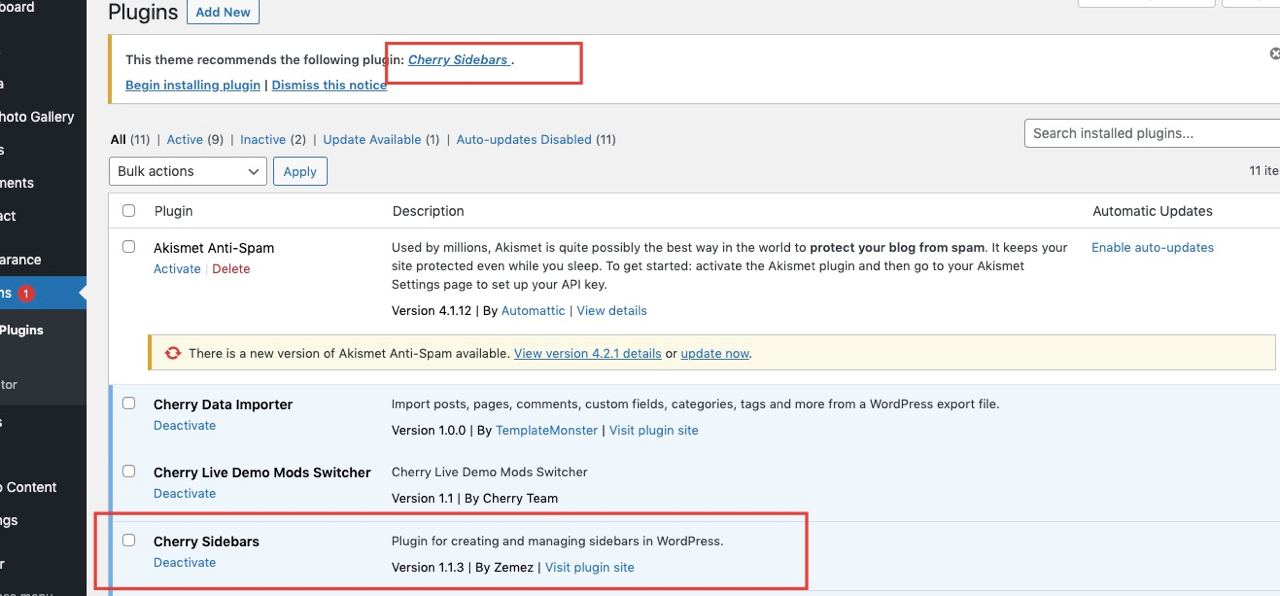Delete the Akismet Anti-Spam plugin
The height and width of the screenshot is (596, 1280).
coord(231,269)
